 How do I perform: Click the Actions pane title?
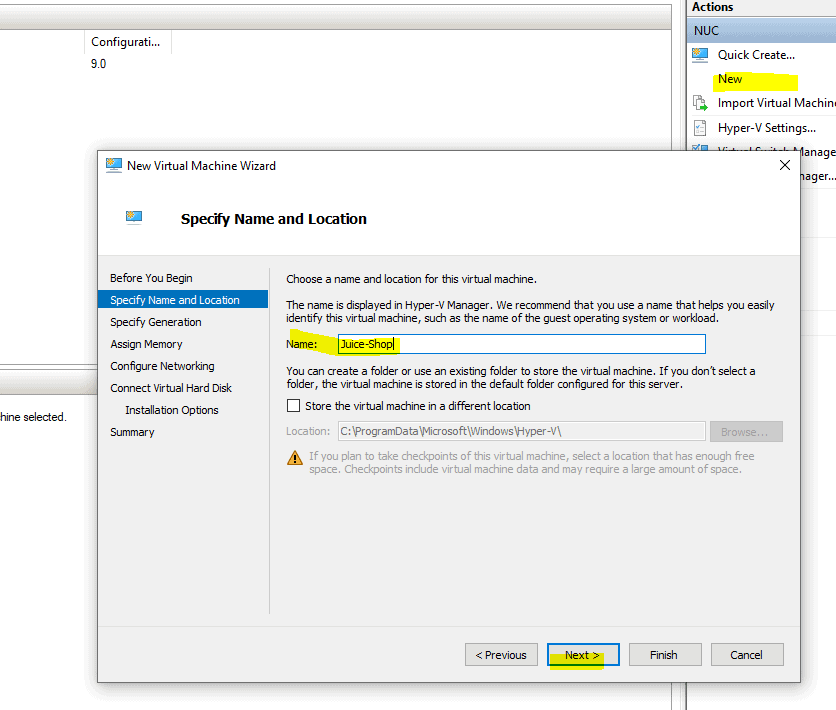(x=712, y=7)
